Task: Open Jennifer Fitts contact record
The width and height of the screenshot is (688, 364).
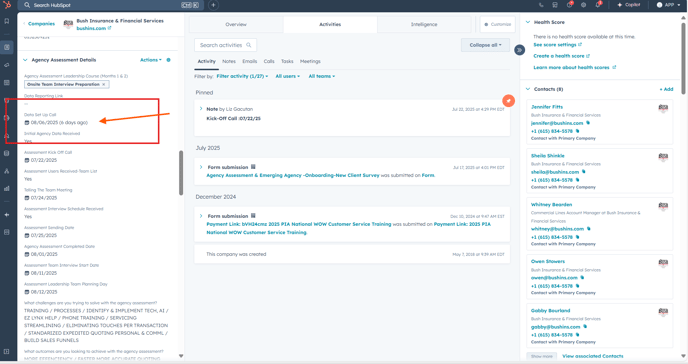Action: point(547,107)
